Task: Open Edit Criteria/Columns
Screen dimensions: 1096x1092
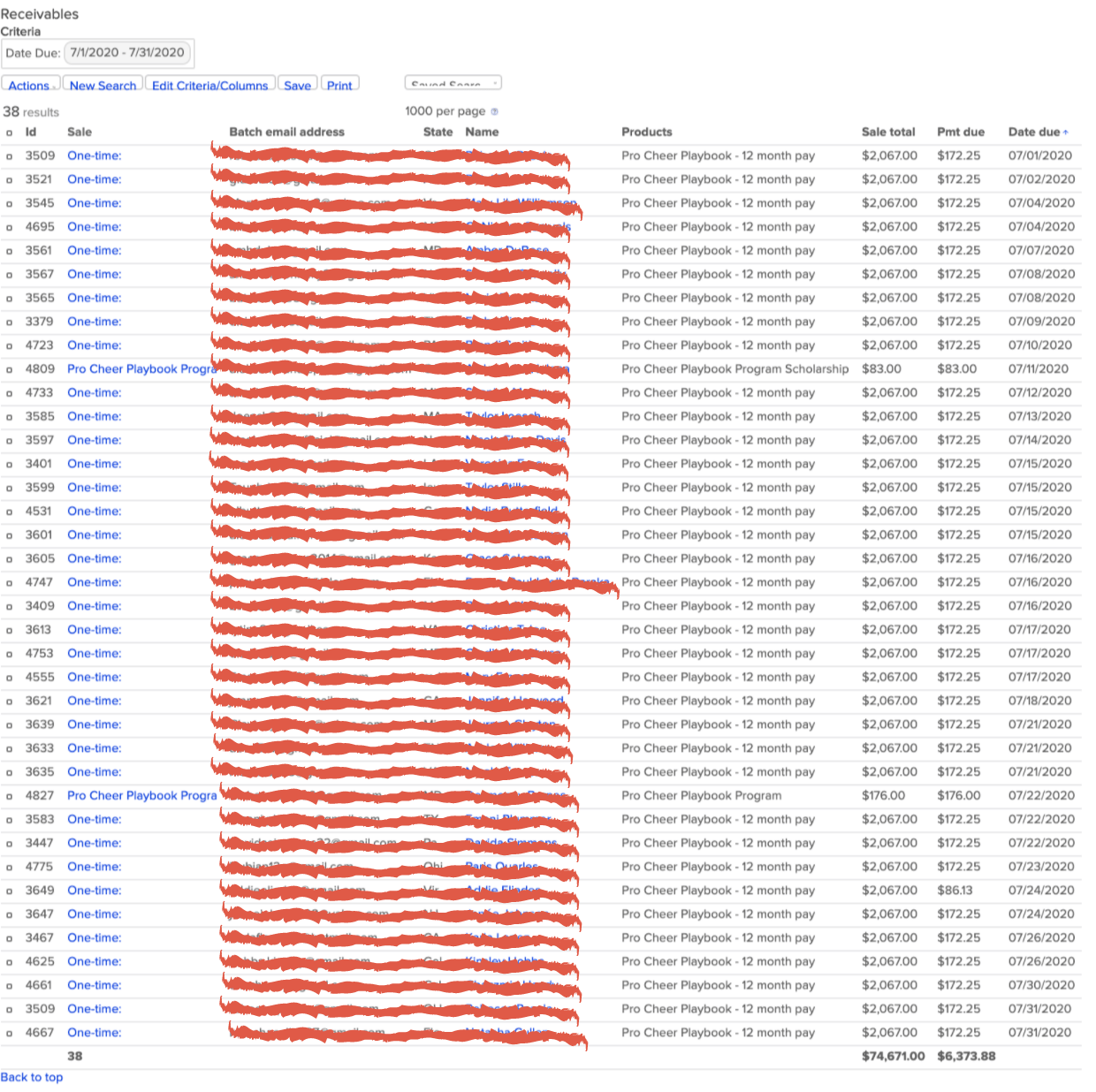Action: (x=210, y=85)
